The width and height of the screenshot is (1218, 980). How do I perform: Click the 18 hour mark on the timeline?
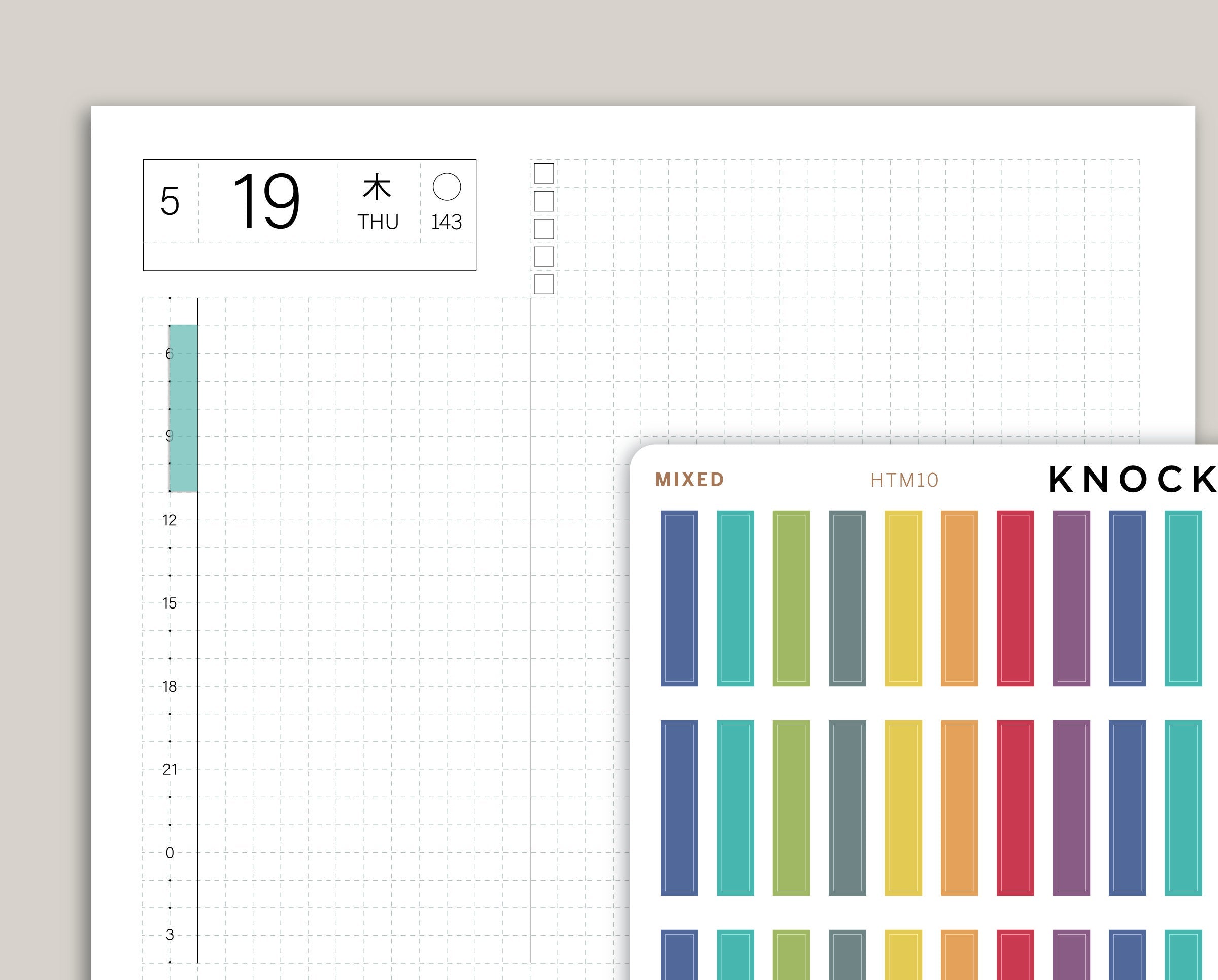[170, 686]
